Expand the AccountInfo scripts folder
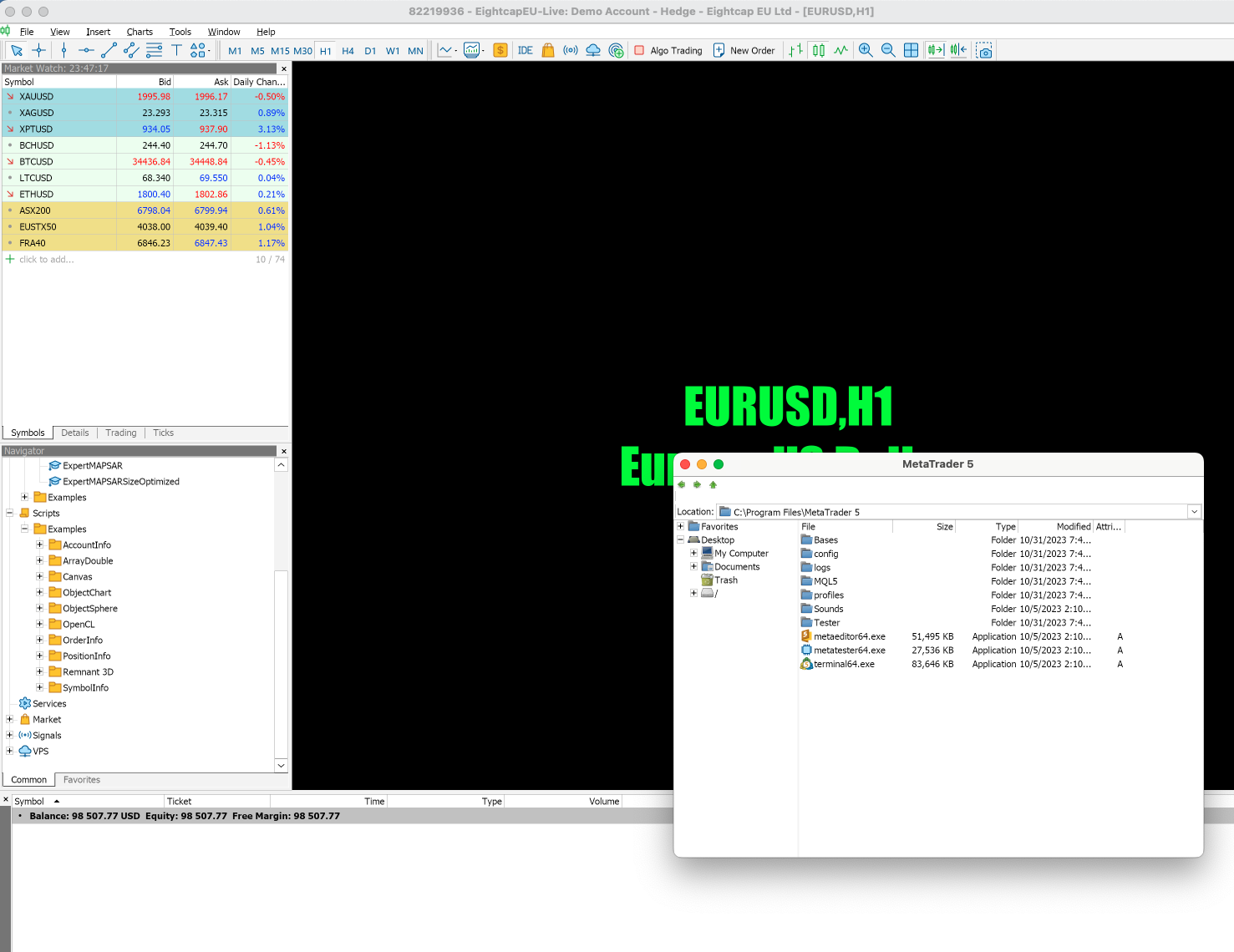Viewport: 1234px width, 952px height. pyautogui.click(x=39, y=544)
